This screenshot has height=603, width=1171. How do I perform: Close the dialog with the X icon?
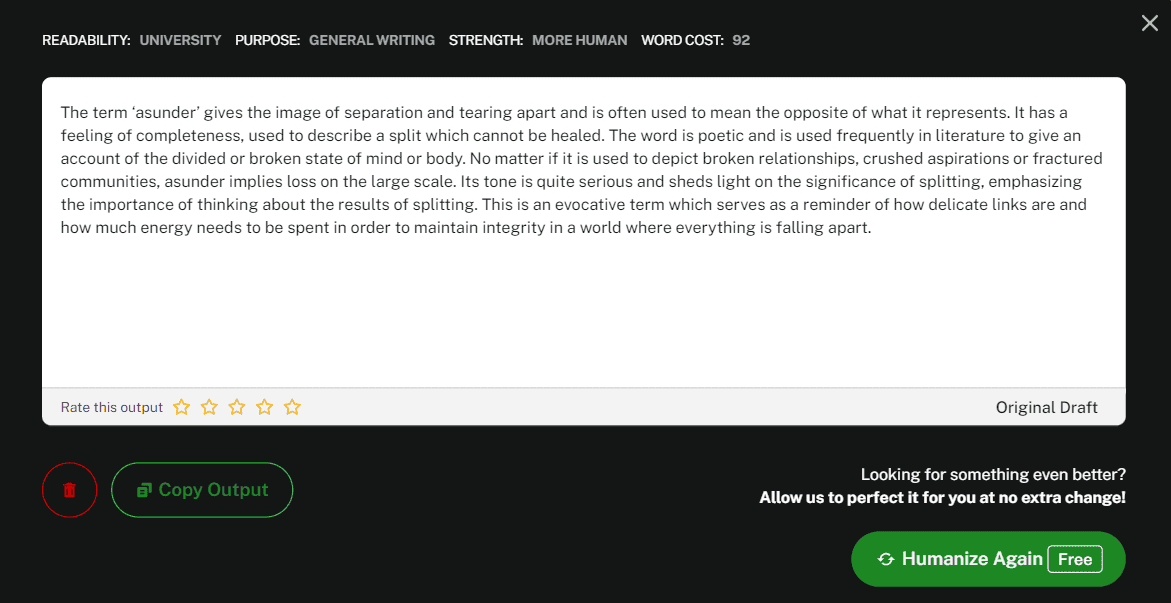coord(1149,23)
